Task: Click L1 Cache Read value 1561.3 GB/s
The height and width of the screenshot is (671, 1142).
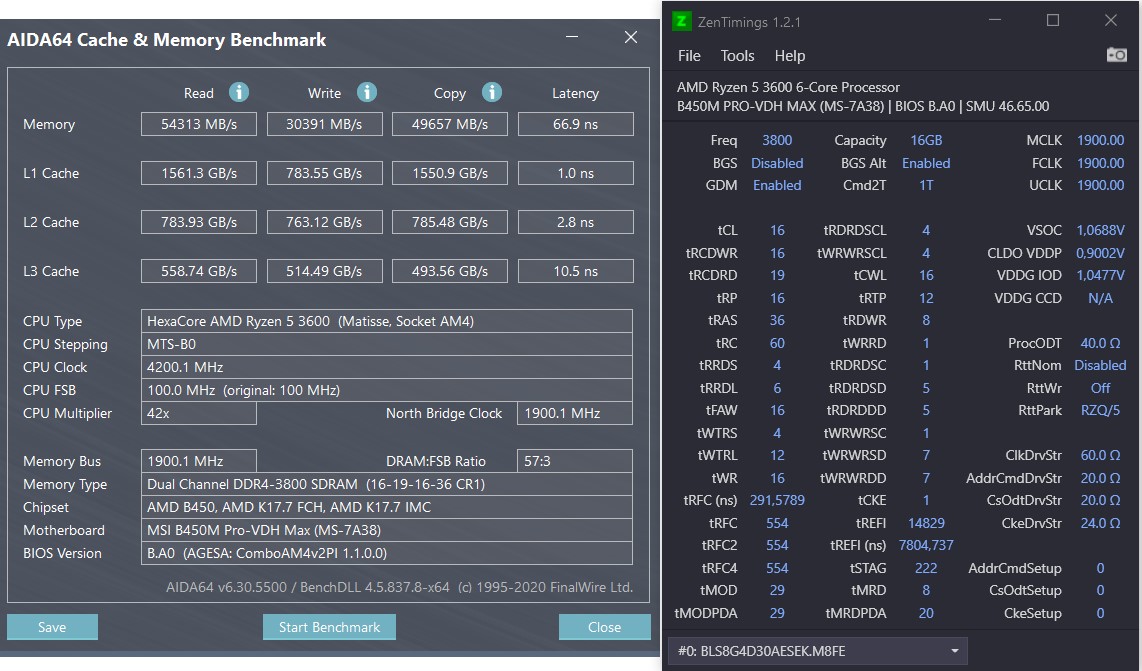Action: coord(199,173)
